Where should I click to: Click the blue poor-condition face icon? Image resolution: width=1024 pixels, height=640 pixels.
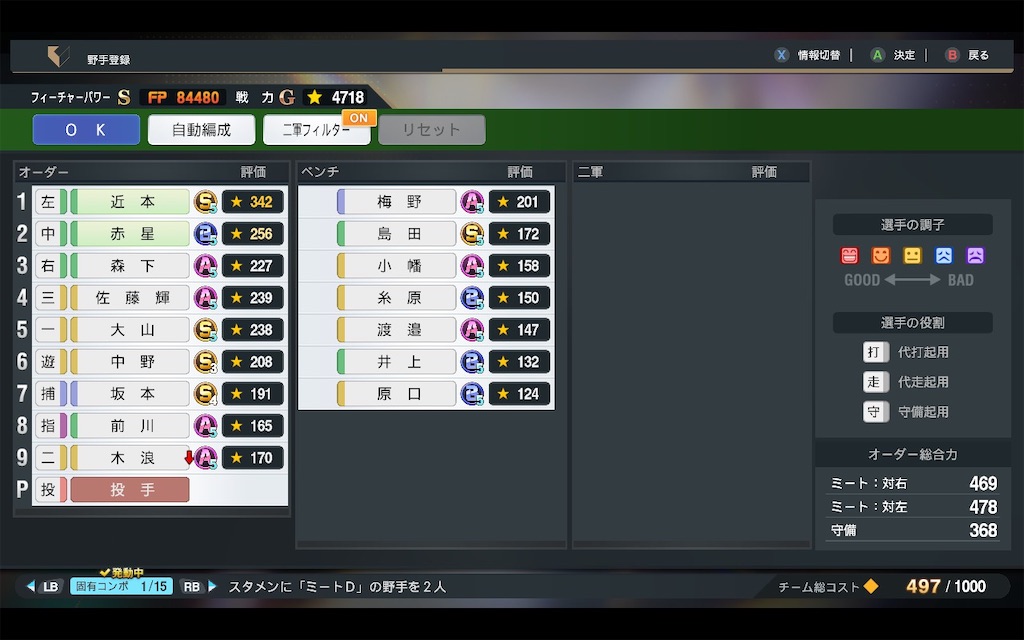pyautogui.click(x=944, y=255)
